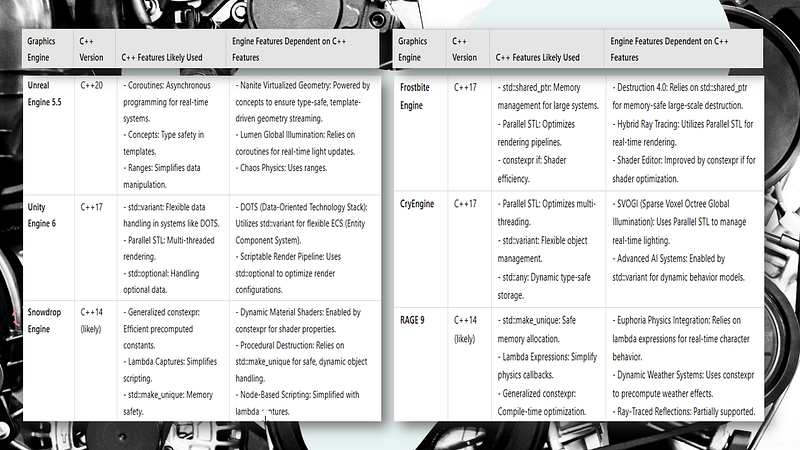Click 'Ranges: Simplifies data manipulation' text
Viewport: 800px width, 450px height.
[162, 176]
